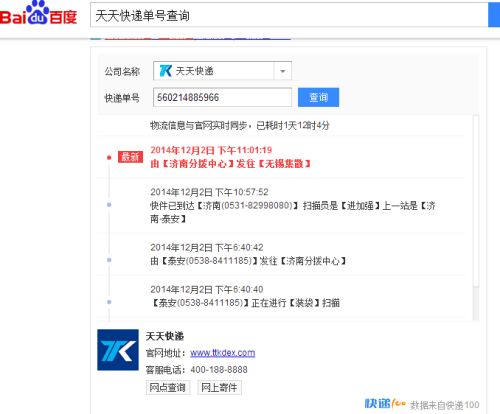Select the timeline dot for 下午6:40:42 entry
500x414 pixels.
(109, 260)
